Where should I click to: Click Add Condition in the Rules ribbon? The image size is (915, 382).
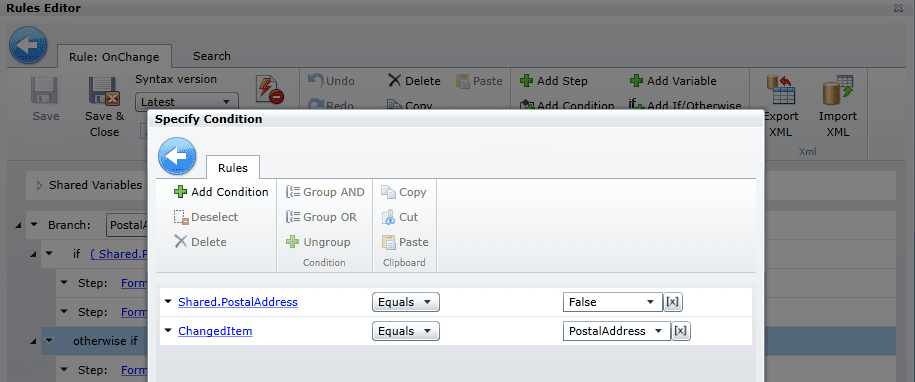(221, 192)
